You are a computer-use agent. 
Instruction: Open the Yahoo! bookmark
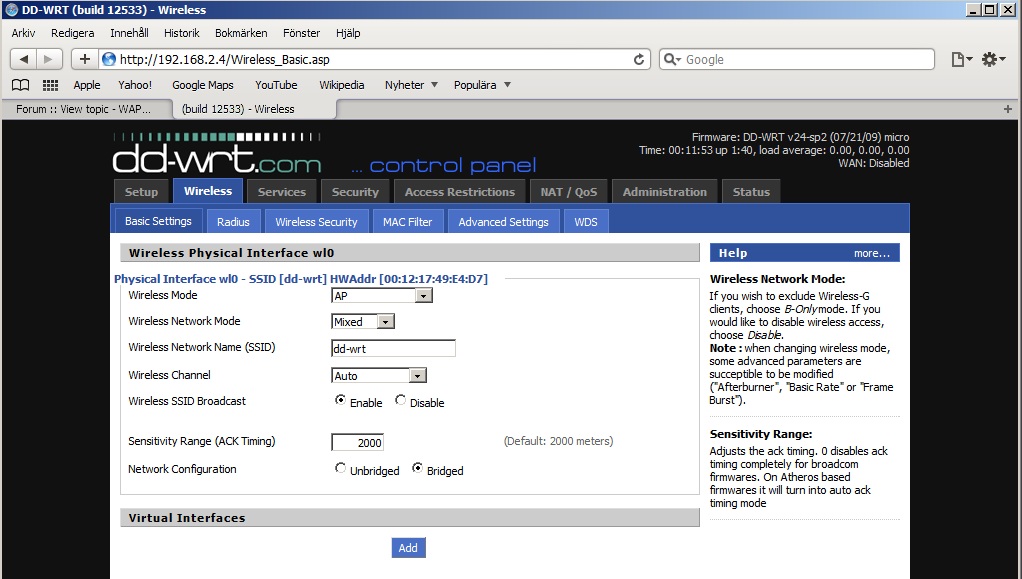(135, 85)
